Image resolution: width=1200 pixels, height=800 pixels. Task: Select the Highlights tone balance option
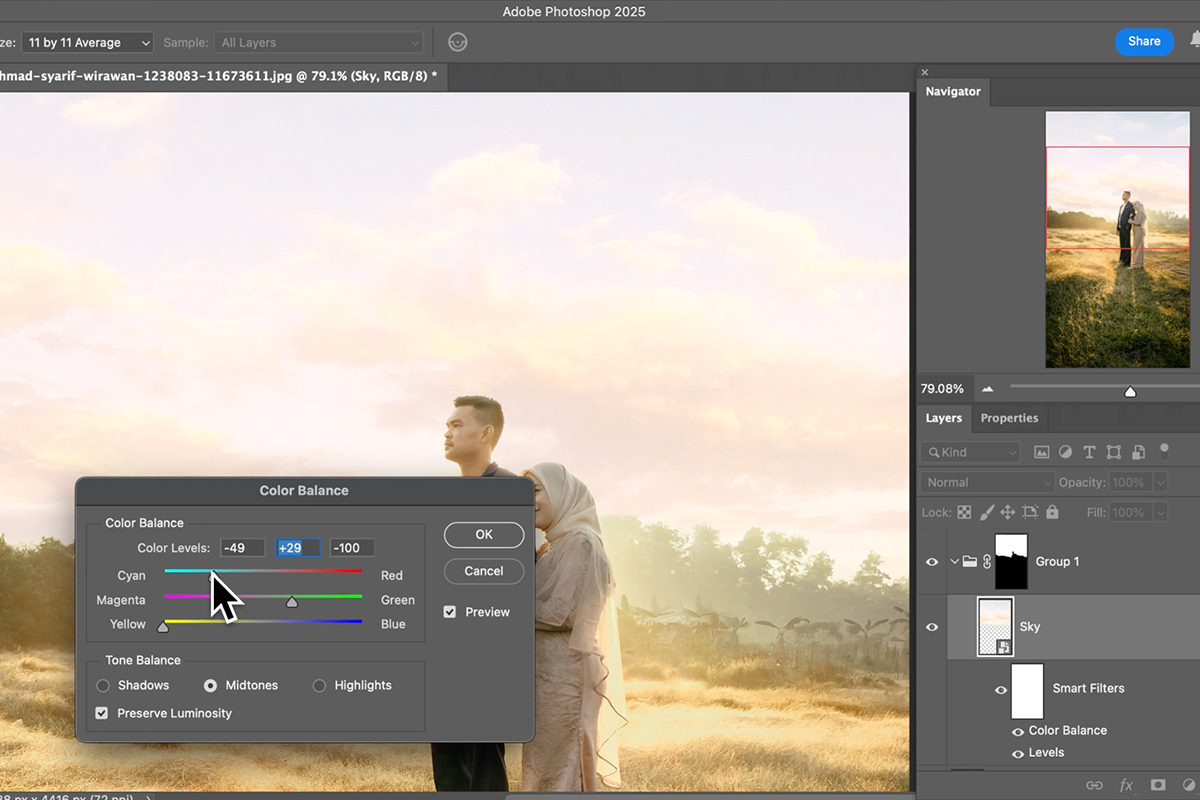coord(319,685)
